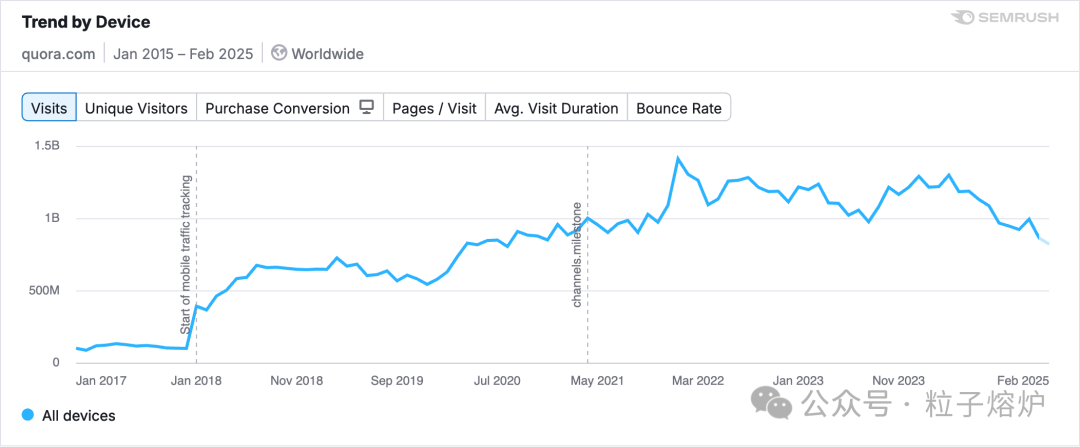Click the Worldwide region label
Screen dimensions: 1080x447
click(328, 53)
